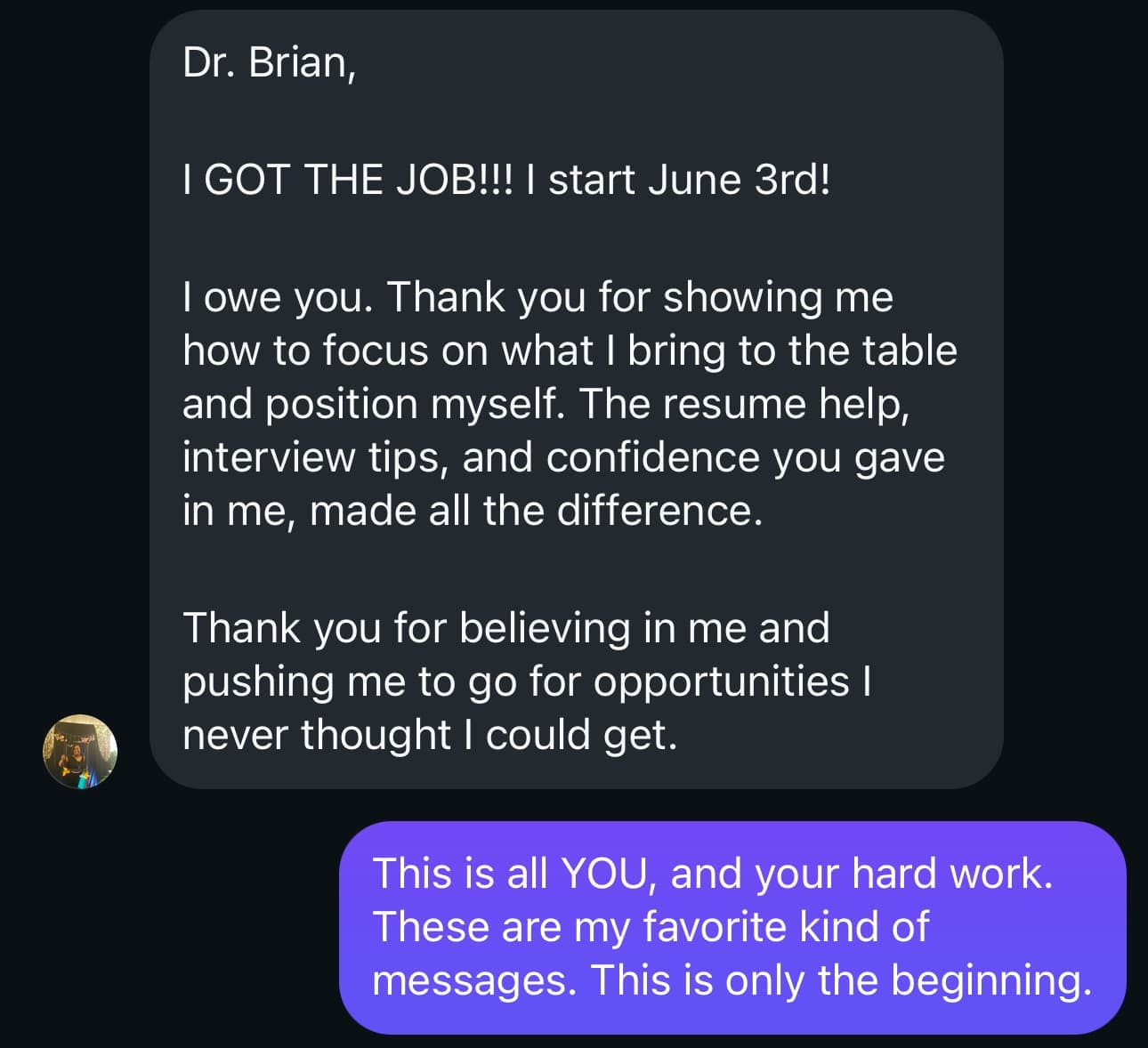
Task: Click the "confidence you gave" text
Action: (x=746, y=457)
